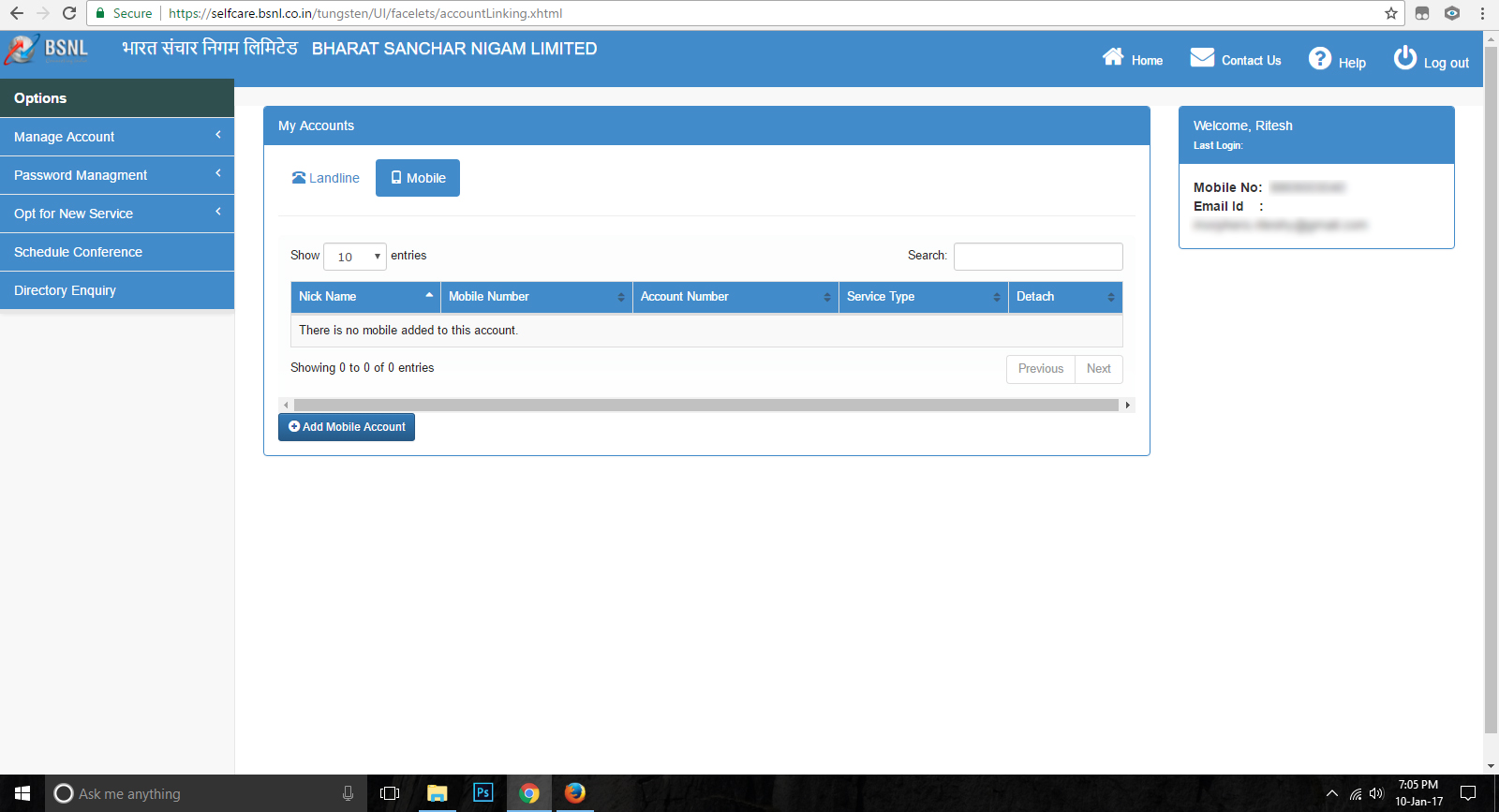1499x812 pixels.
Task: Click the Log out power icon
Action: click(1404, 58)
